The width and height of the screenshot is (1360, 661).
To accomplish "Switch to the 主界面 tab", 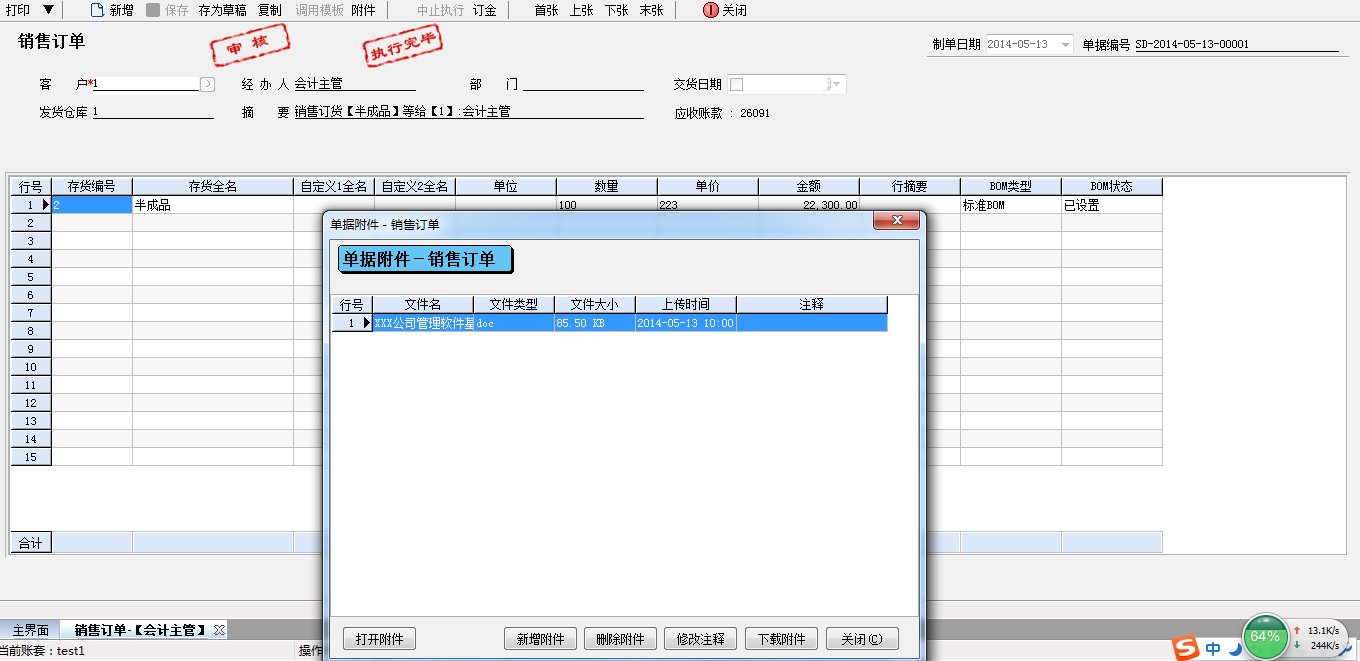I will (x=30, y=630).
